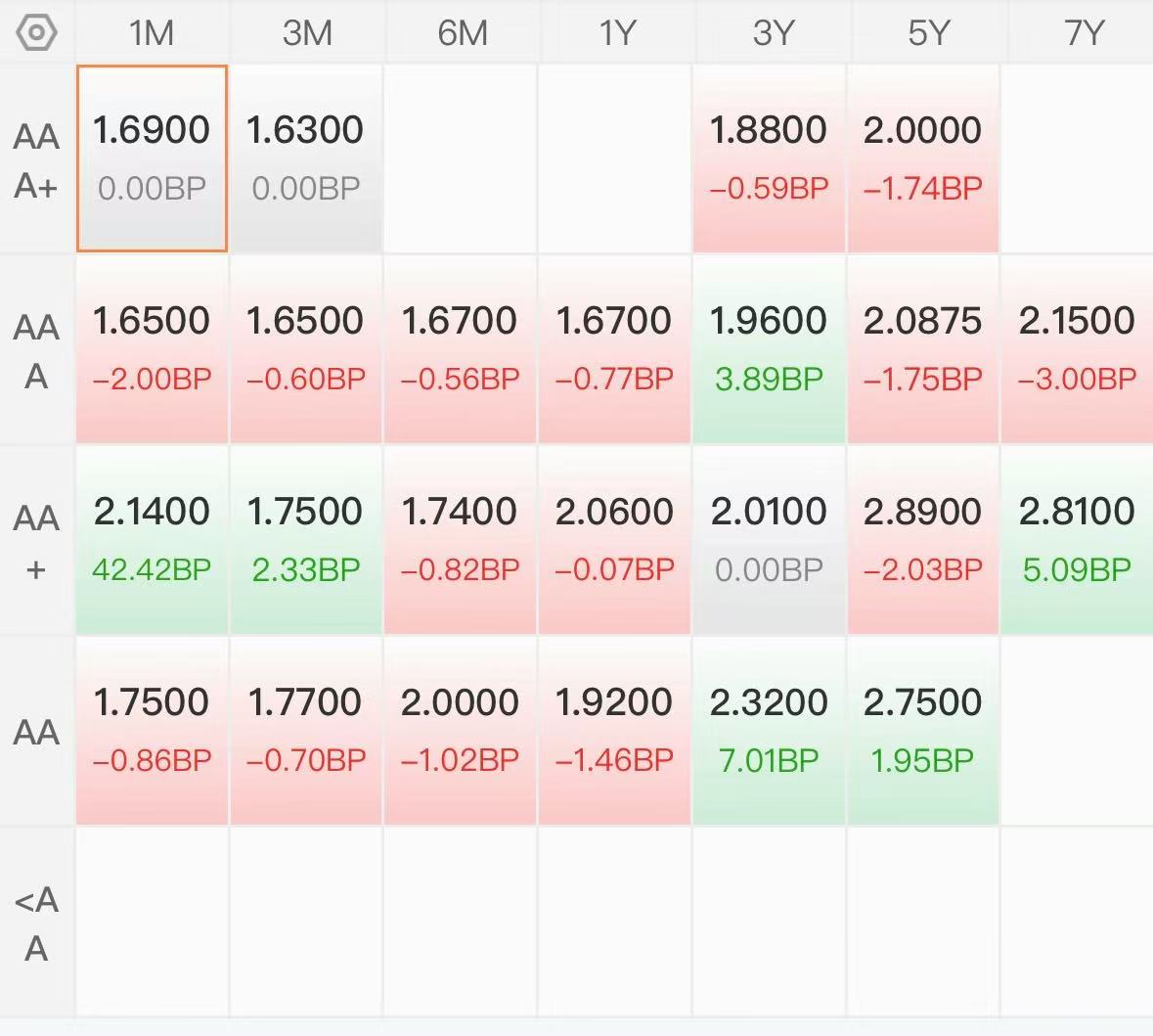Click the AA+ row label
The width and height of the screenshot is (1153, 1036).
point(36,541)
